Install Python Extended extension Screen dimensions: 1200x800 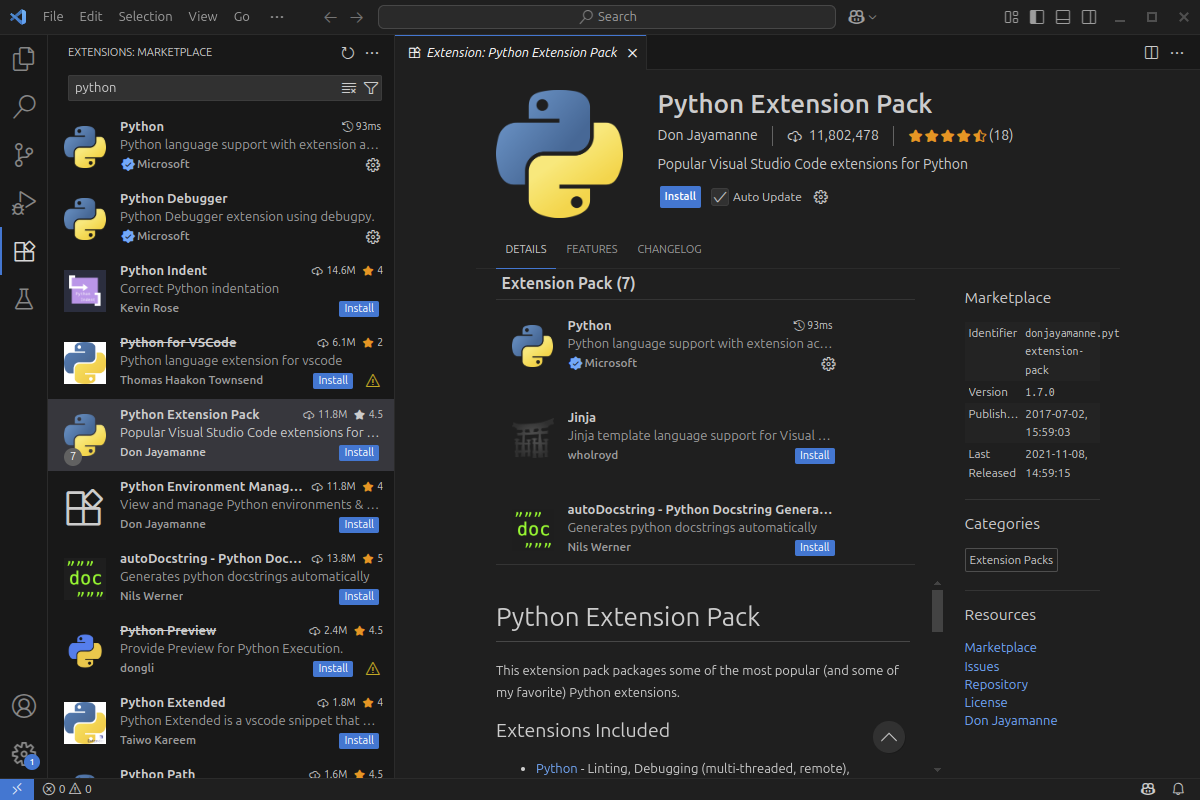point(359,740)
